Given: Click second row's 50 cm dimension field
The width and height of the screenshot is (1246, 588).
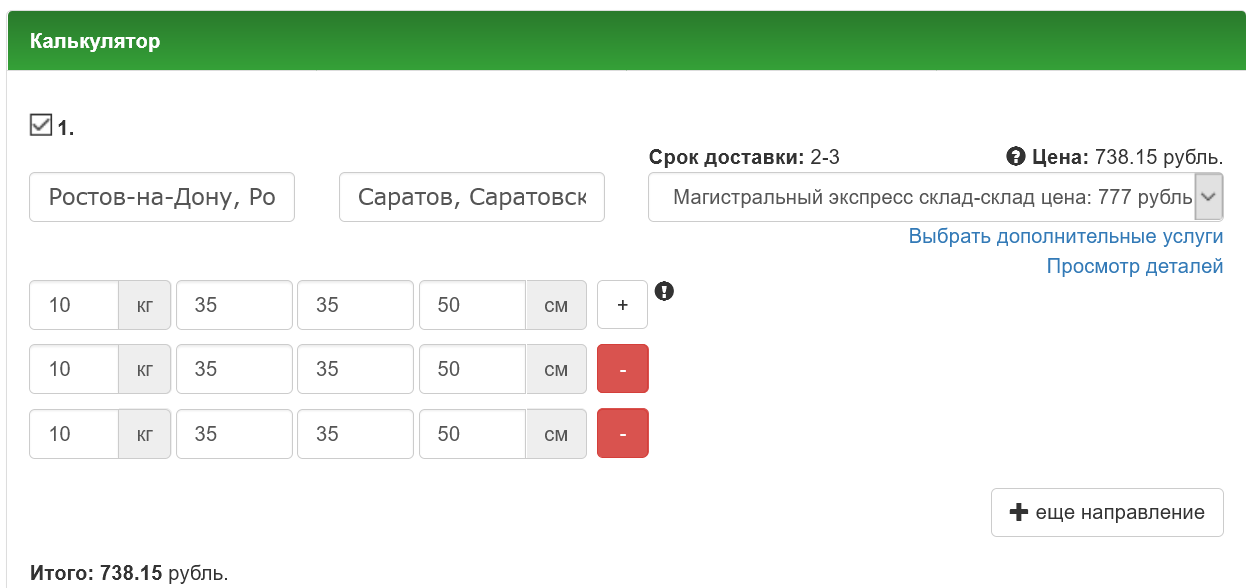Looking at the screenshot, I should tap(472, 369).
